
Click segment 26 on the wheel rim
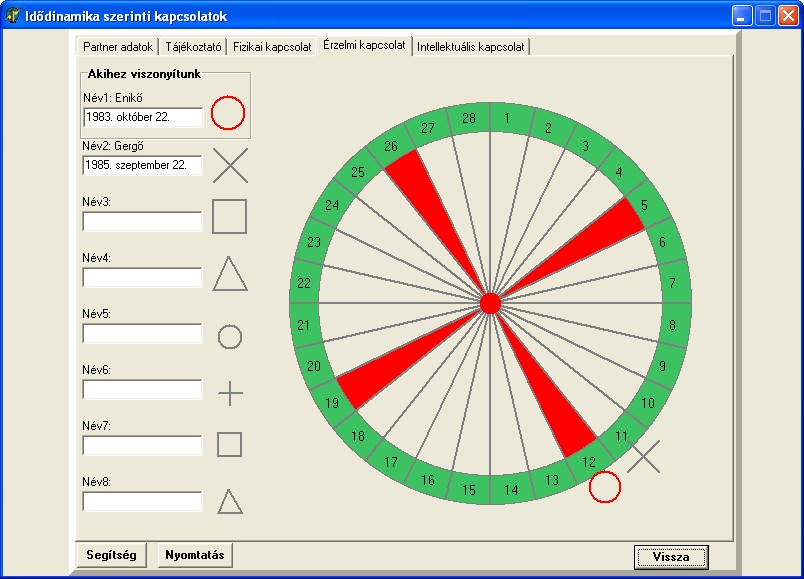391,147
